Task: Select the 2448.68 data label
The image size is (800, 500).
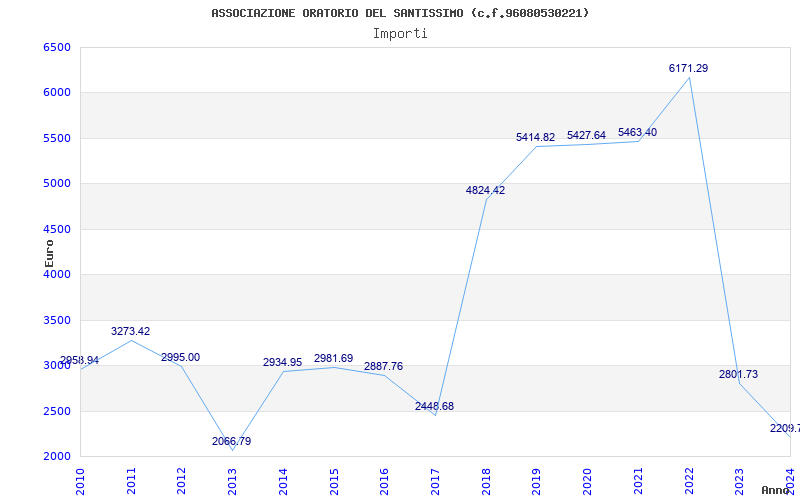Action: [434, 407]
